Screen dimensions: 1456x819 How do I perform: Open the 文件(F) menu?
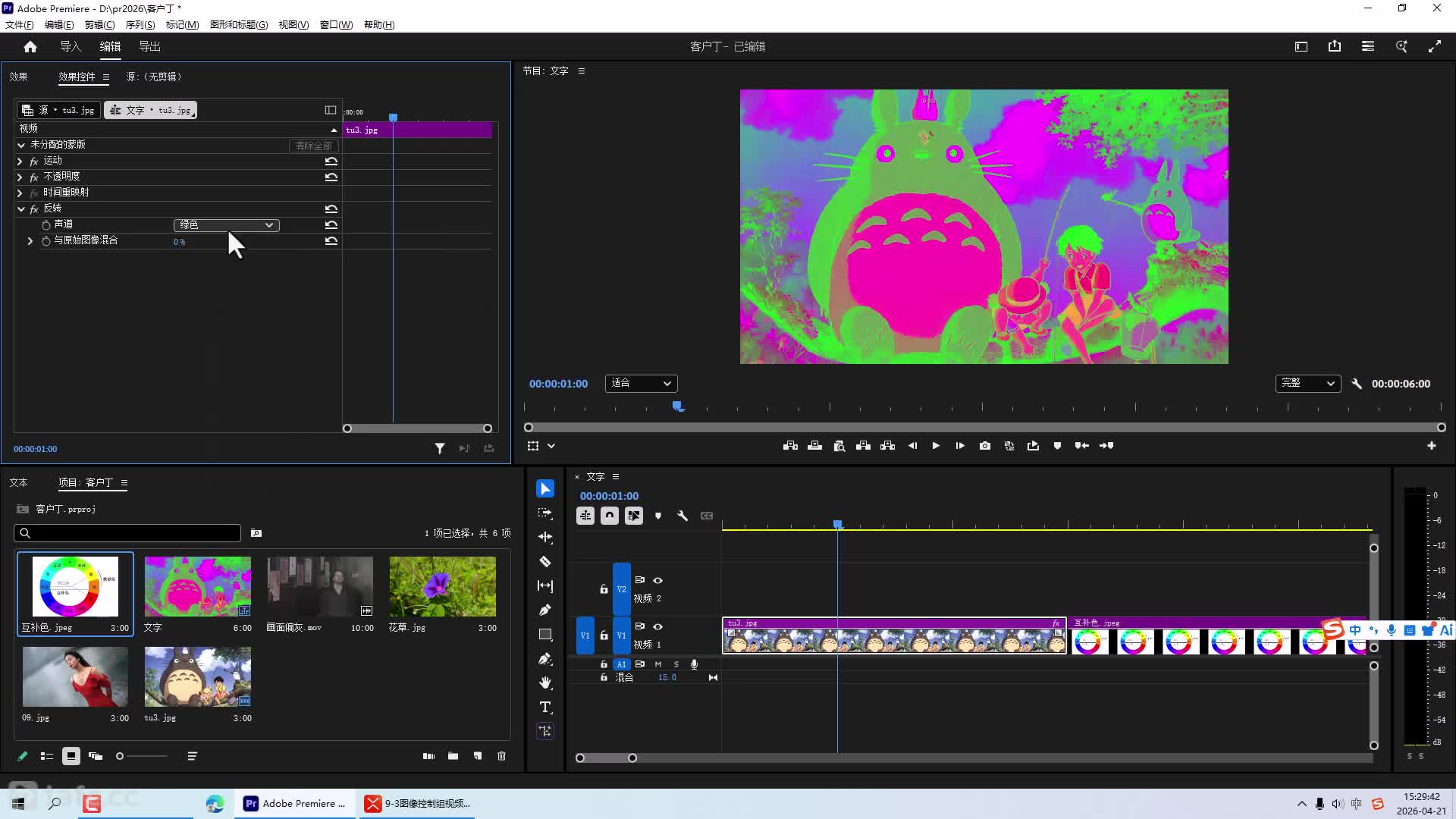20,24
